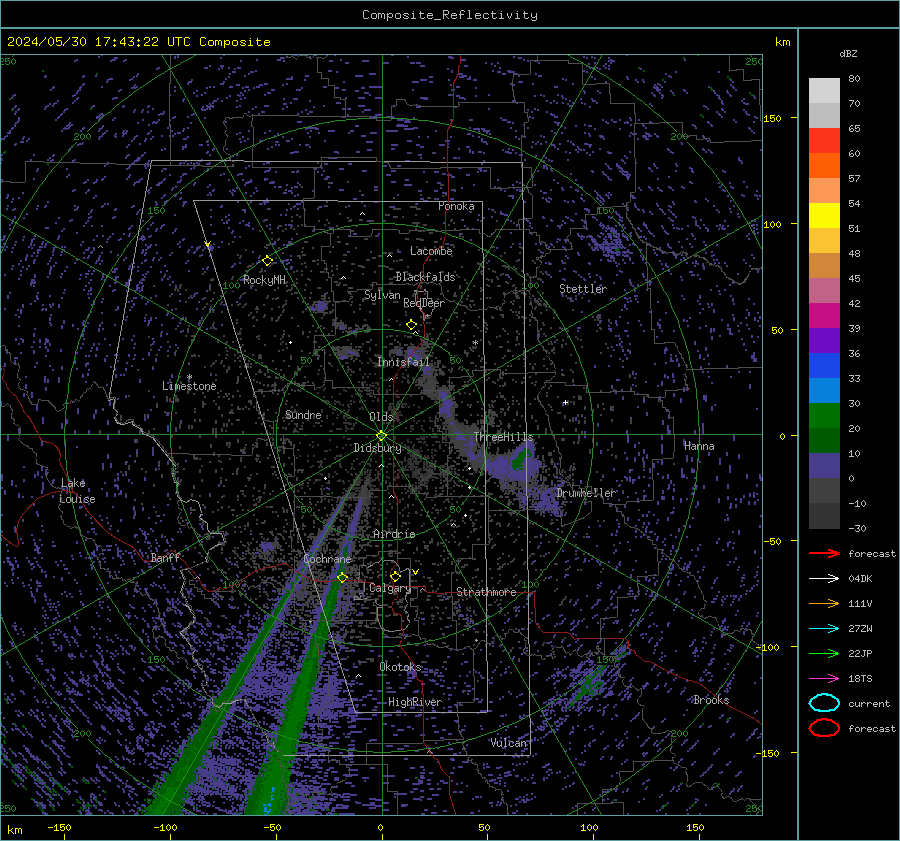Click the white 04DK arrow icon
This screenshot has height=841, width=900.
tap(824, 579)
